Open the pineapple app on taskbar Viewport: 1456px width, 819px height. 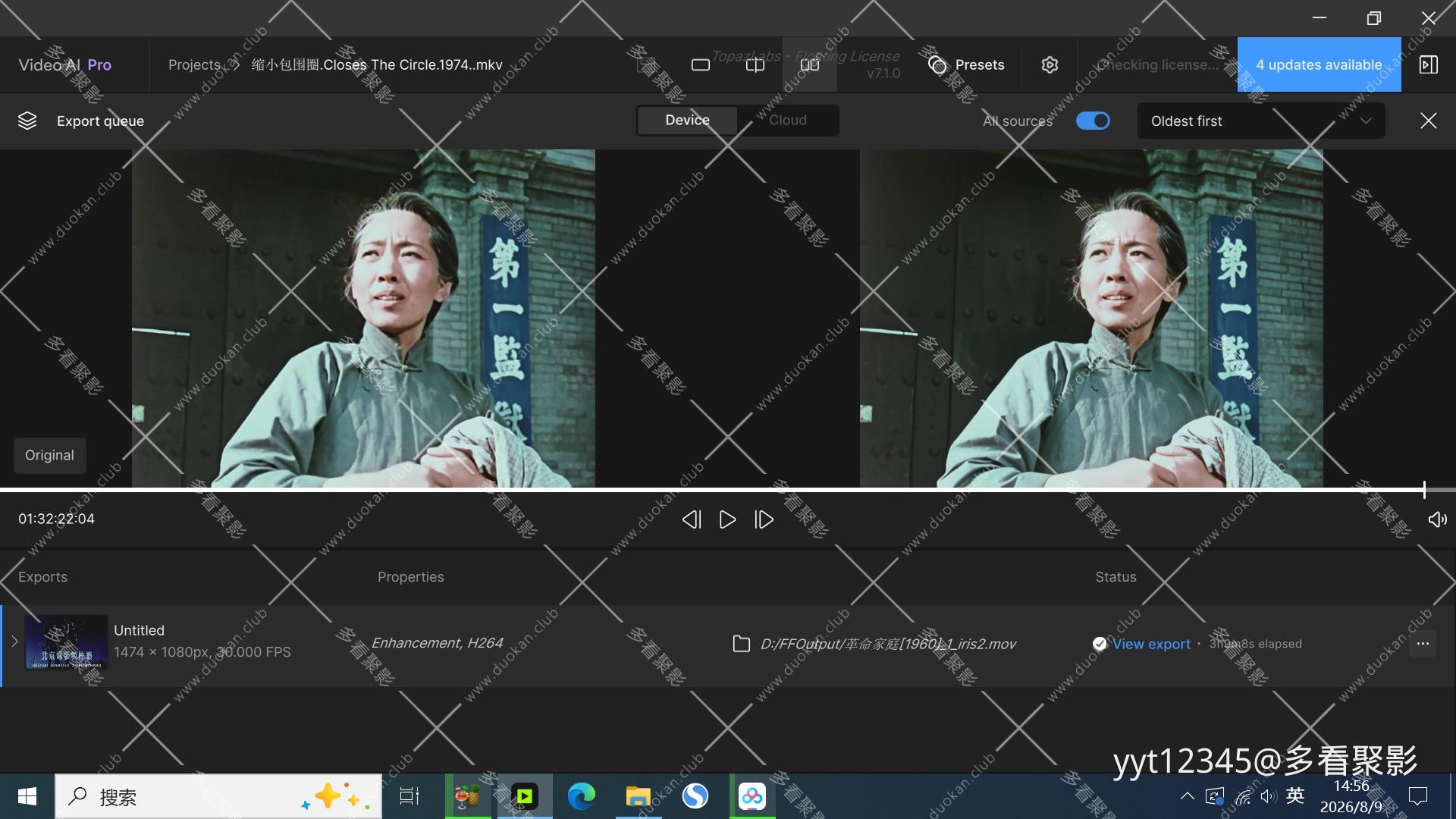(467, 796)
